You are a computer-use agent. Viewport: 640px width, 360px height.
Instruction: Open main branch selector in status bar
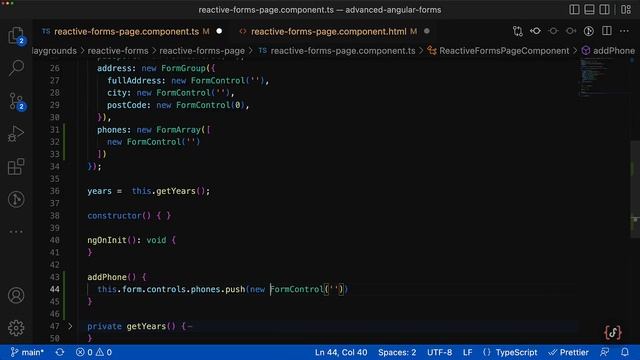[27, 352]
